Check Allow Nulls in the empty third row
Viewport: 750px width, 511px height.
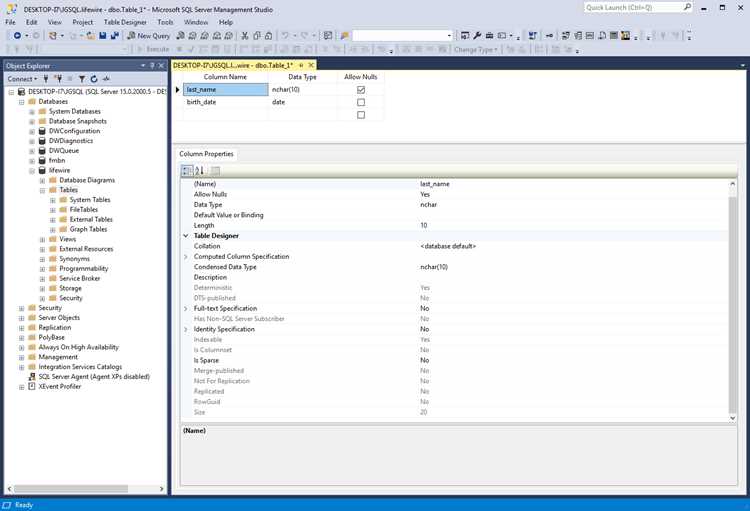pos(361,115)
